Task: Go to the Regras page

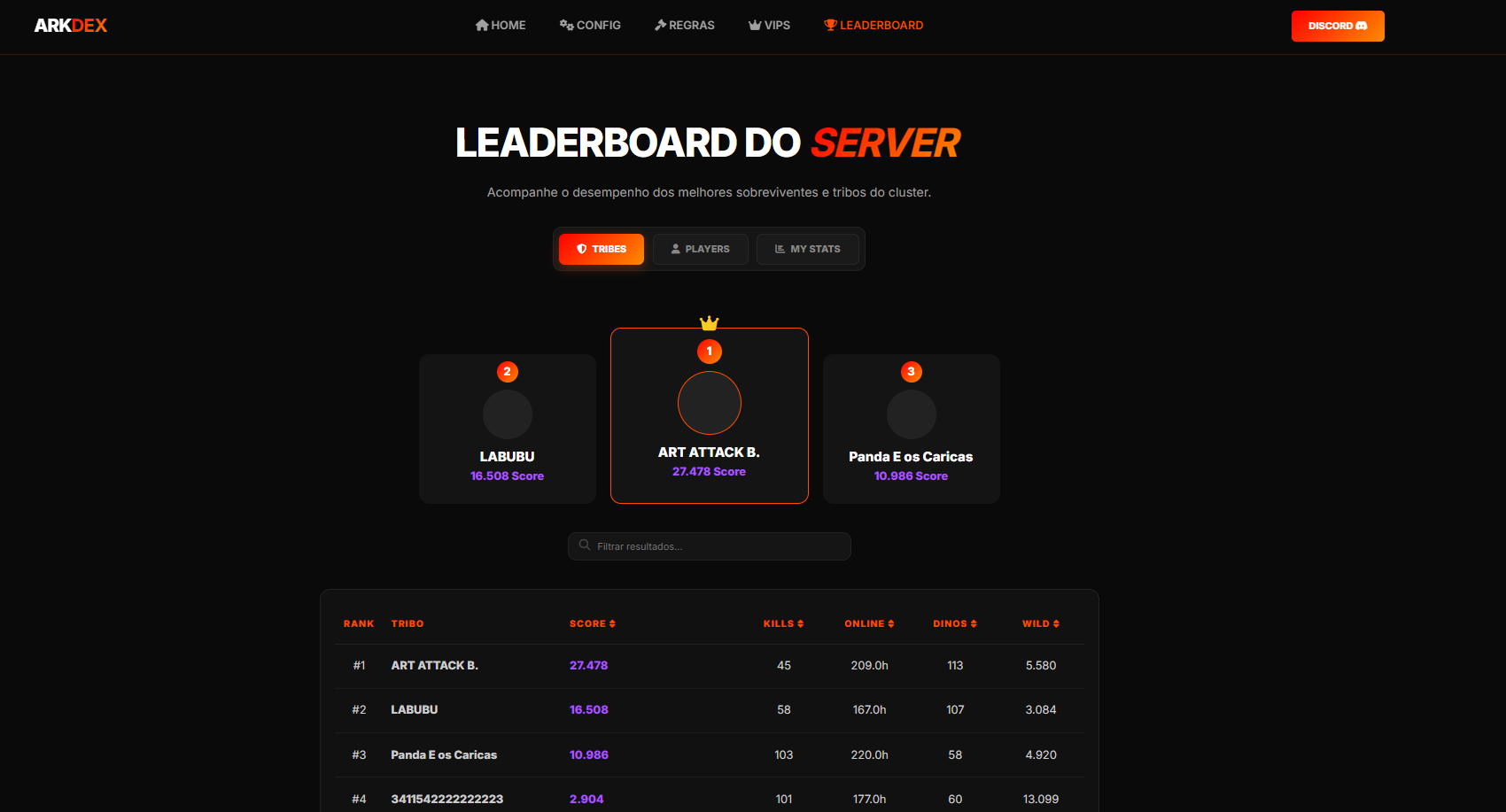Action: pos(685,26)
